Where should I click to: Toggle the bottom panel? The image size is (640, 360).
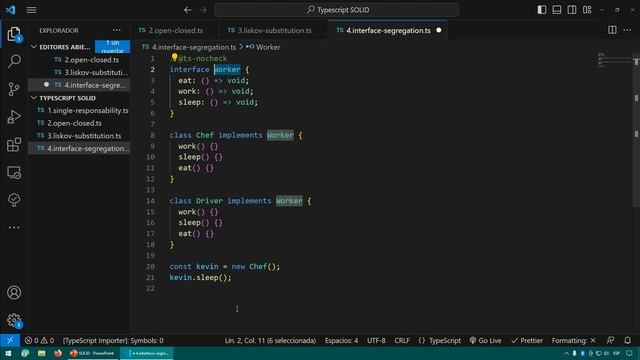point(557,10)
